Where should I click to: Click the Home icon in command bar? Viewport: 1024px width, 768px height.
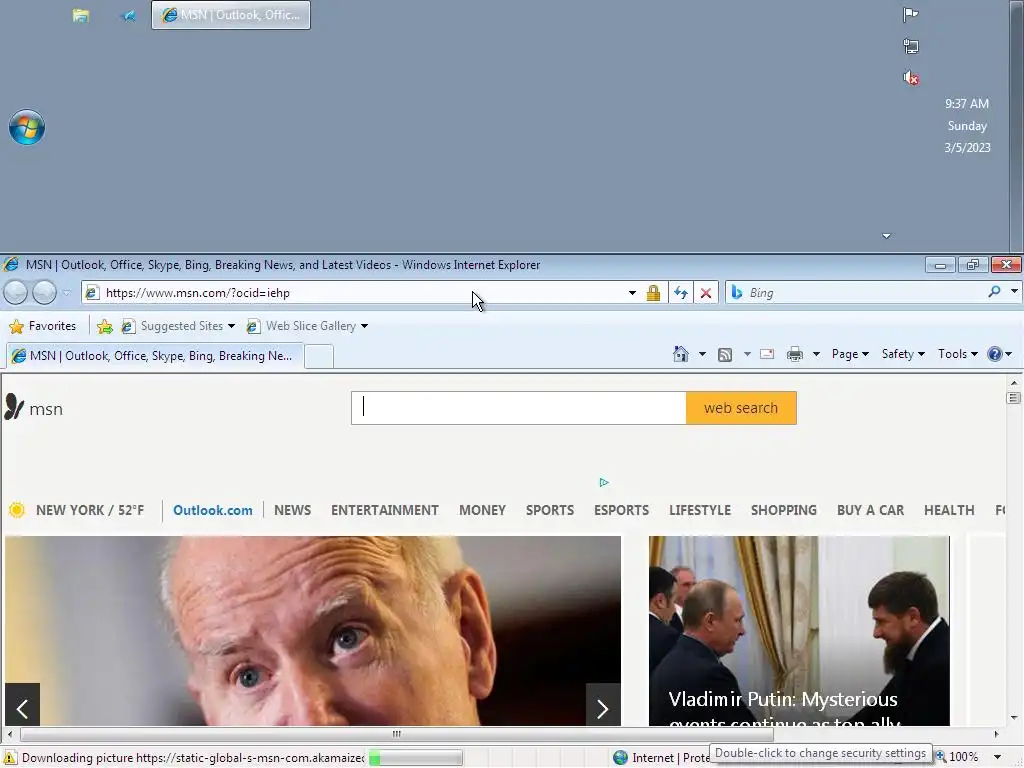680,354
